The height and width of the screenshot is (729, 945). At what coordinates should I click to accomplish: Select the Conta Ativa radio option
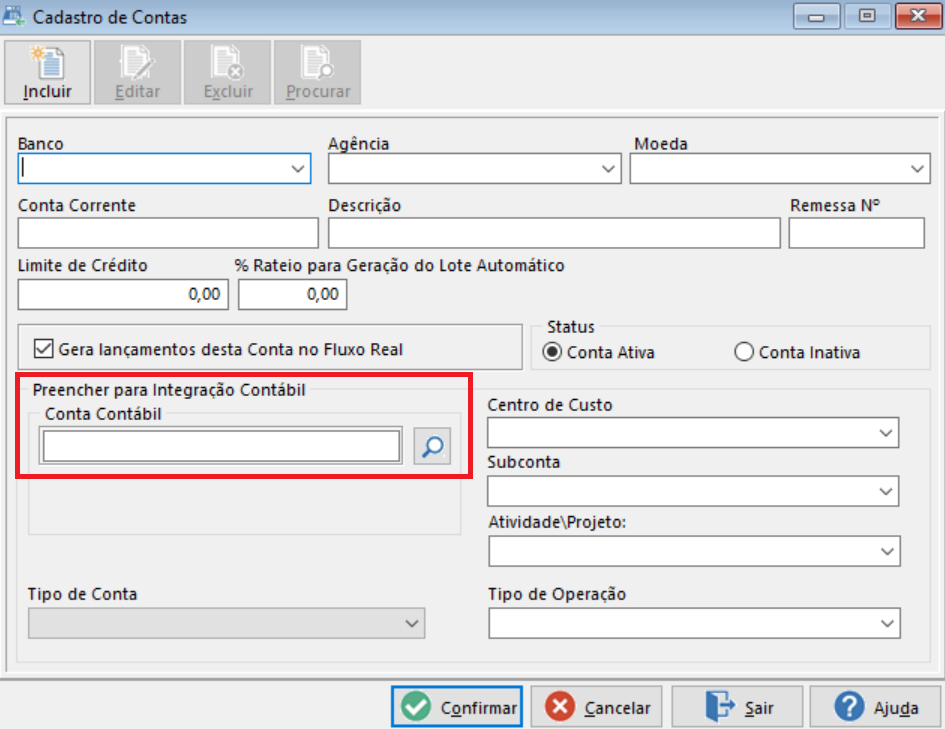[x=552, y=352]
